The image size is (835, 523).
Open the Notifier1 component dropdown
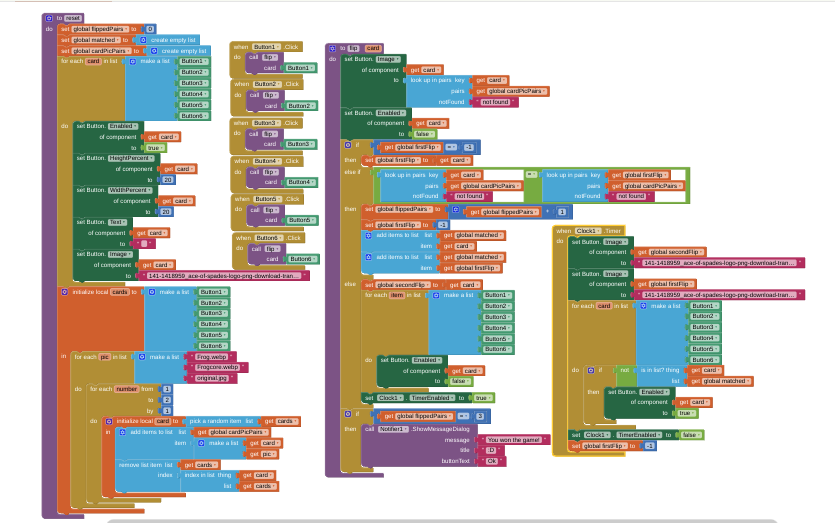(x=393, y=428)
